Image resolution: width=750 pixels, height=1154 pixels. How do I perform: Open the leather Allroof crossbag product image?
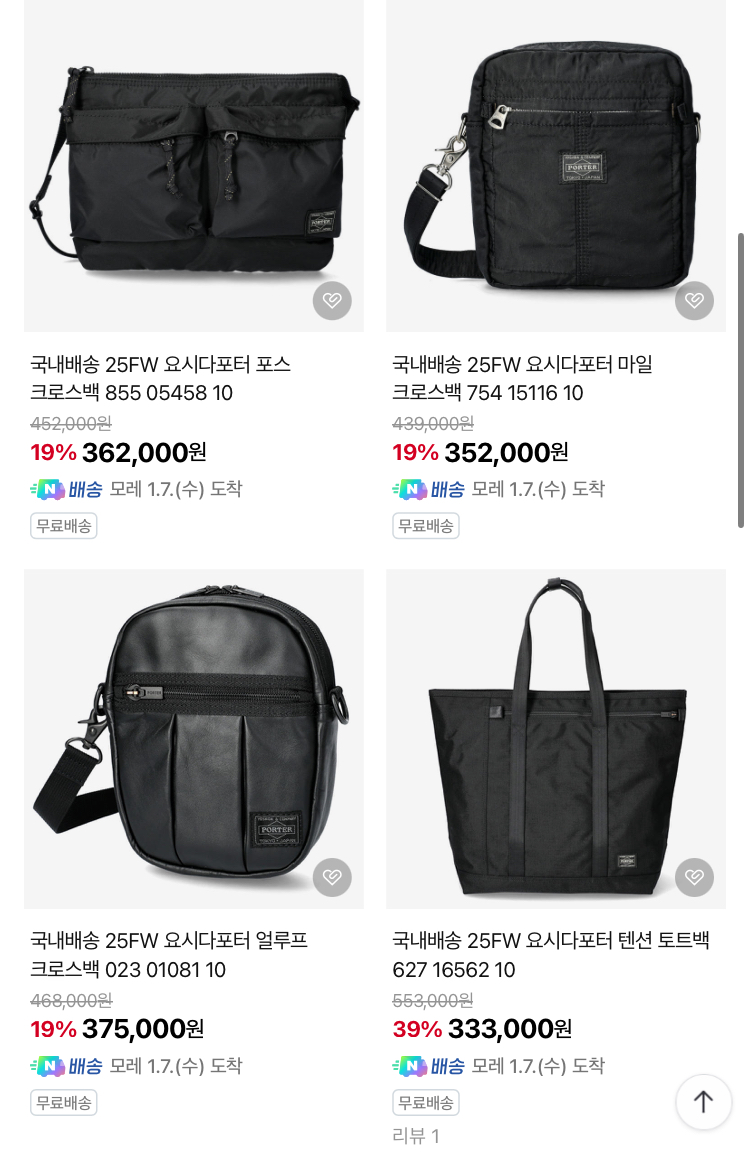pos(194,738)
